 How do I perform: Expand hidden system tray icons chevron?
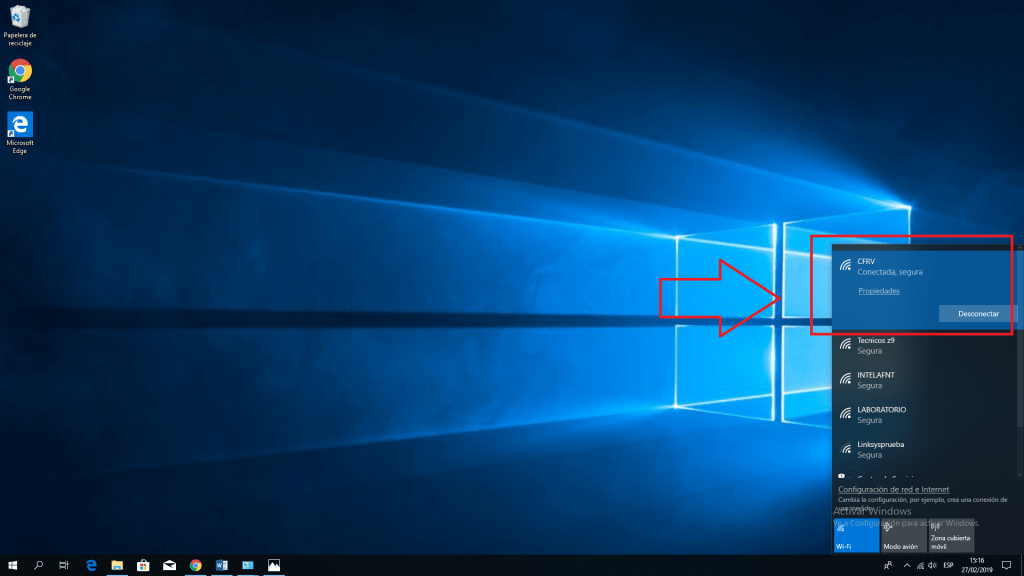click(906, 565)
